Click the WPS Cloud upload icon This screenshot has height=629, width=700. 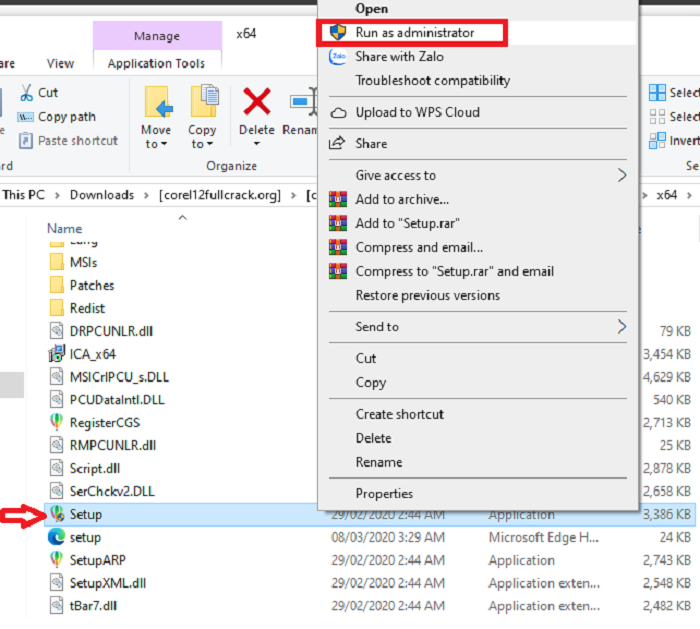[338, 113]
